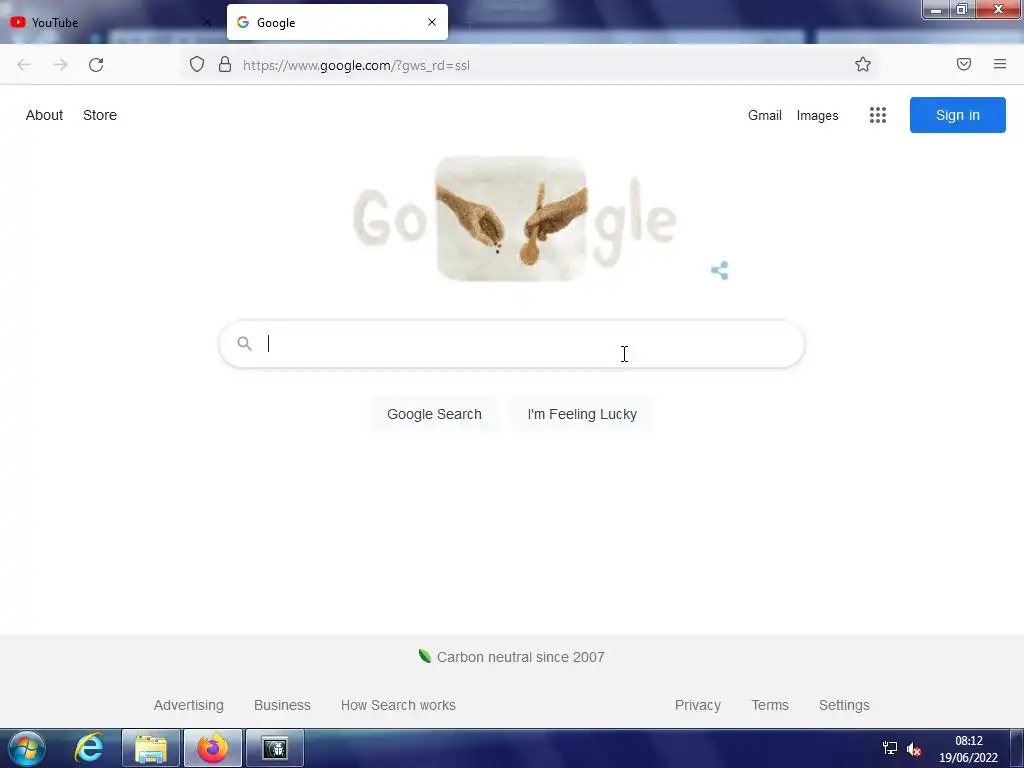Image resolution: width=1024 pixels, height=768 pixels.
Task: Open the About link
Action: (x=44, y=115)
